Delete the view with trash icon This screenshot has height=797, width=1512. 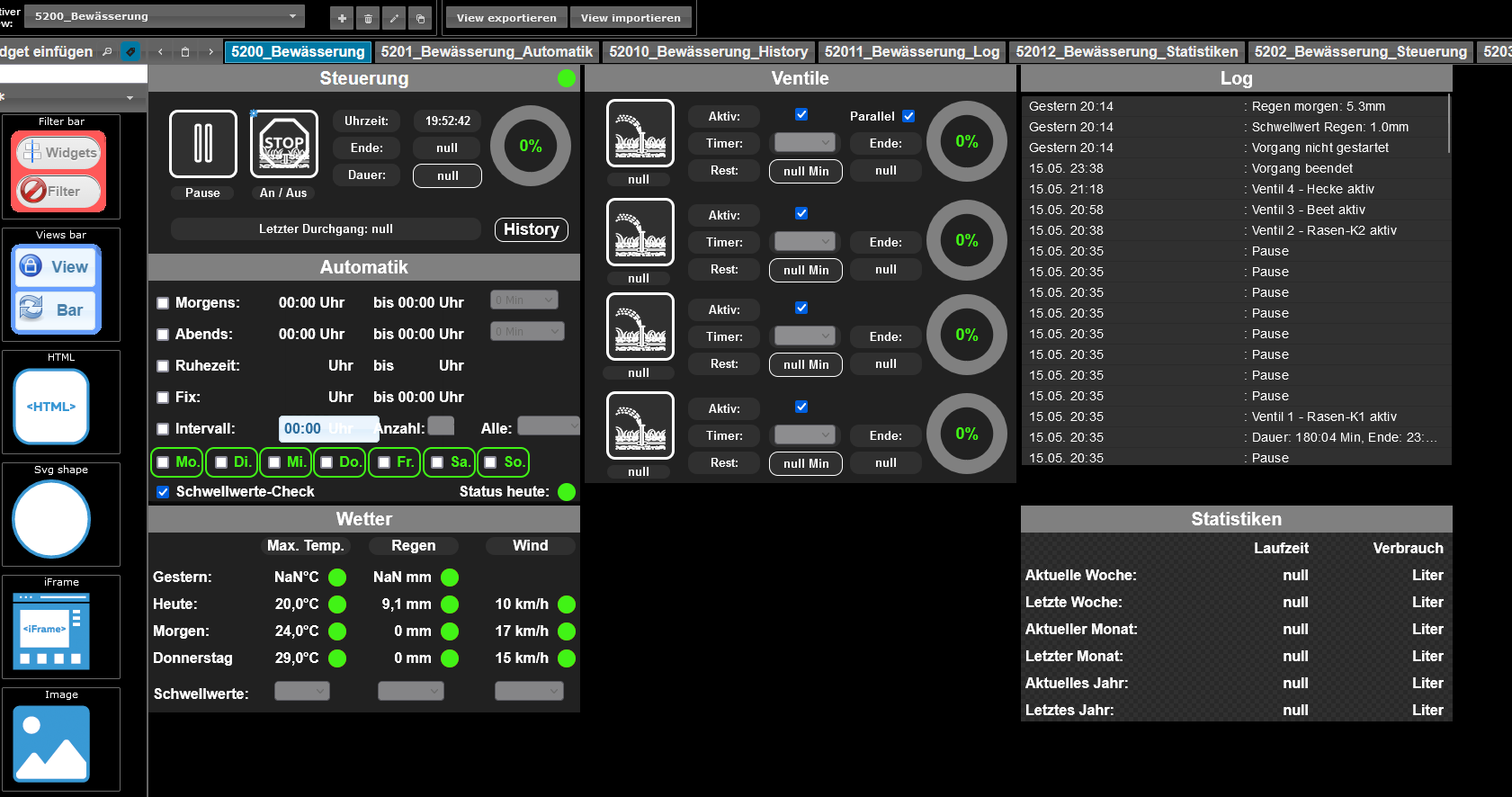368,18
